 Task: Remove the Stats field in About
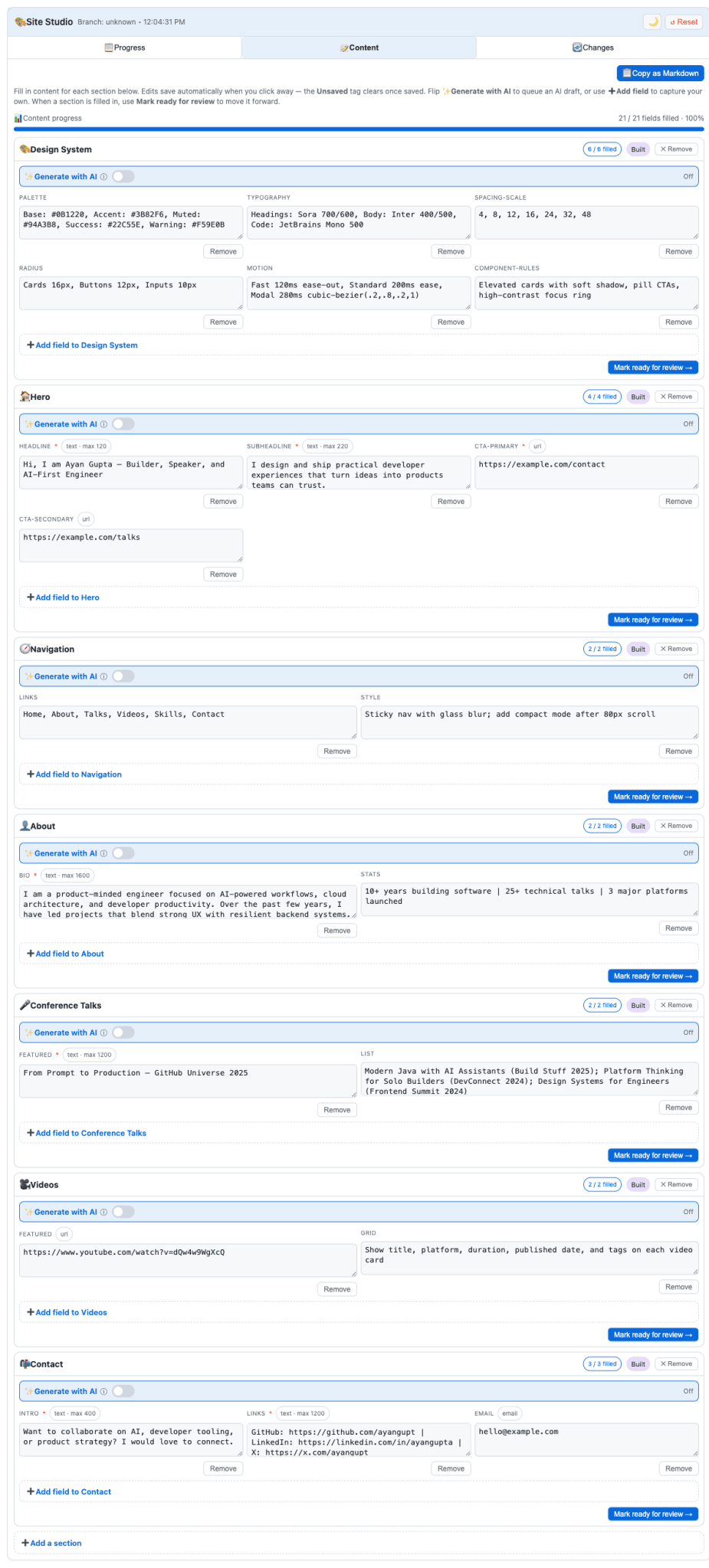click(678, 928)
